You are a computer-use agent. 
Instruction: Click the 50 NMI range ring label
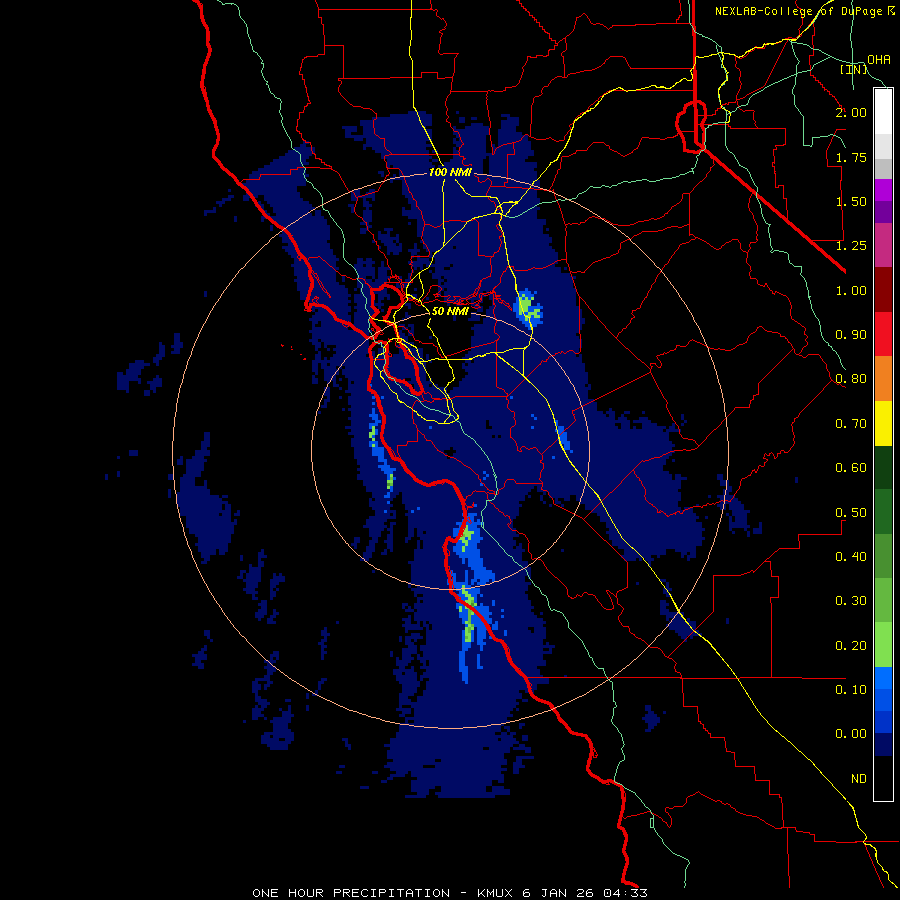click(451, 311)
